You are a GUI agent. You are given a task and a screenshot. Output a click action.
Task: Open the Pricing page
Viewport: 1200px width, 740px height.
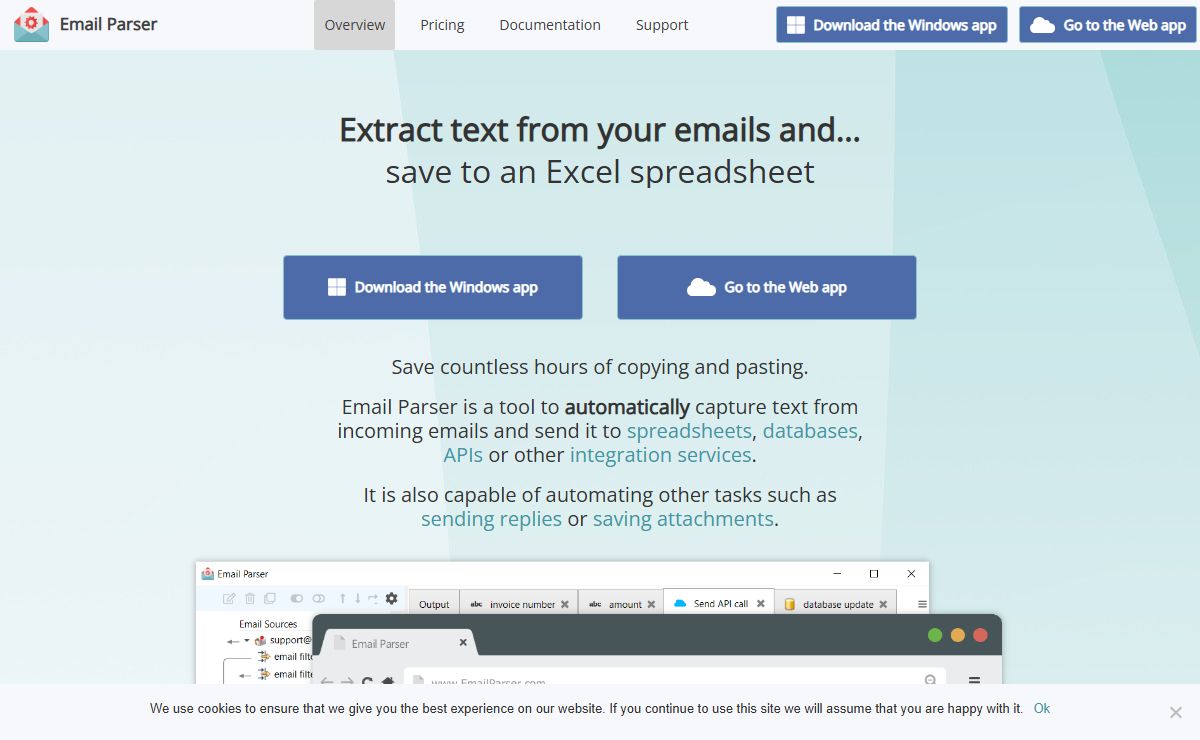click(442, 25)
